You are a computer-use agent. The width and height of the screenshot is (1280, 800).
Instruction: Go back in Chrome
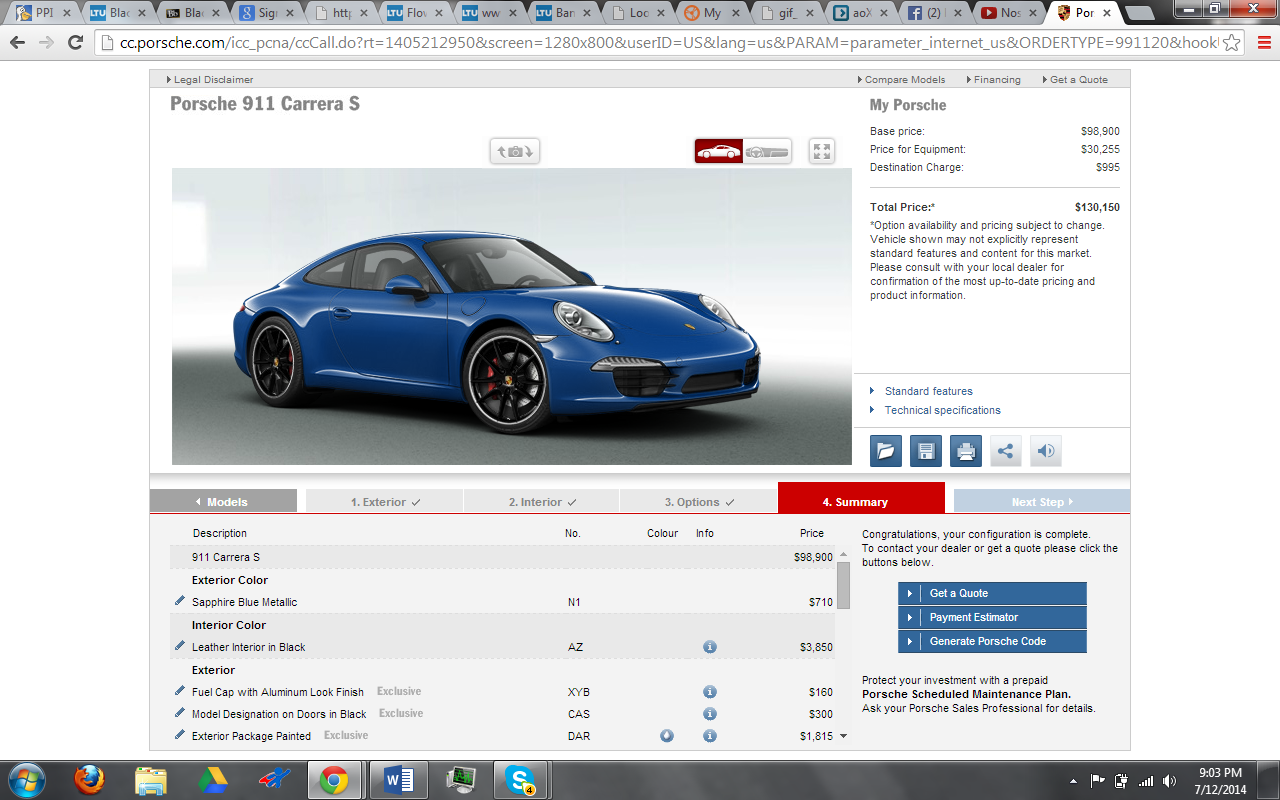pyautogui.click(x=17, y=43)
